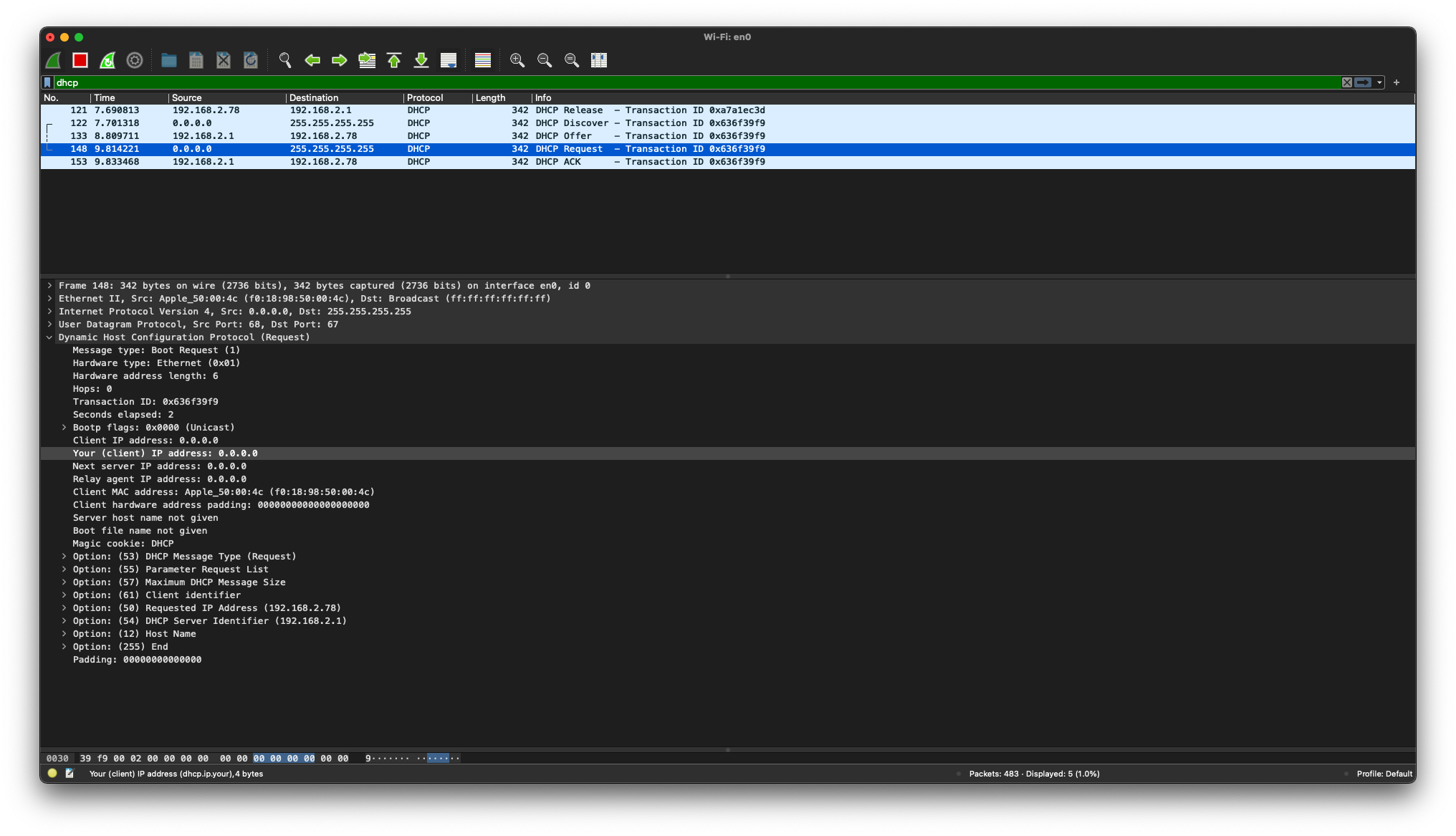This screenshot has height=836, width=1456.
Task: Select packet 133 DHCP Offer
Action: pos(727,136)
